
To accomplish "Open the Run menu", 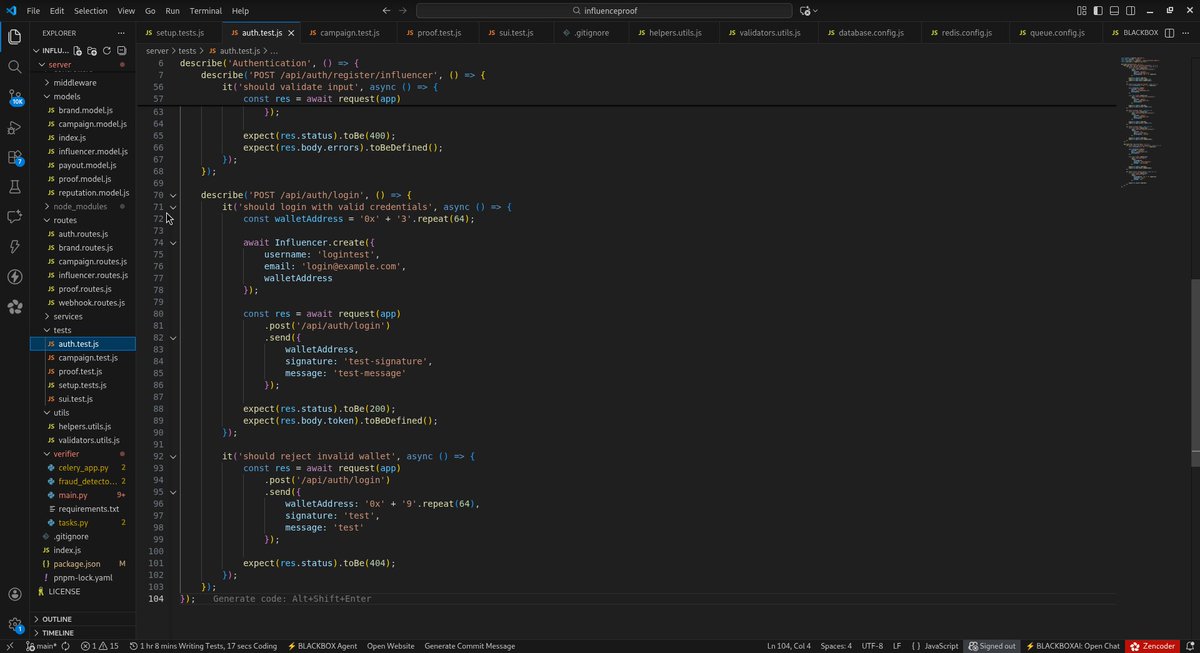I will tap(173, 11).
